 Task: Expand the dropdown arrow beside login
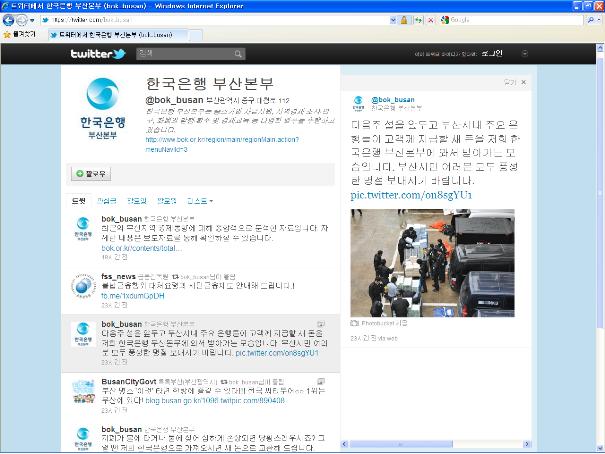[x=524, y=53]
